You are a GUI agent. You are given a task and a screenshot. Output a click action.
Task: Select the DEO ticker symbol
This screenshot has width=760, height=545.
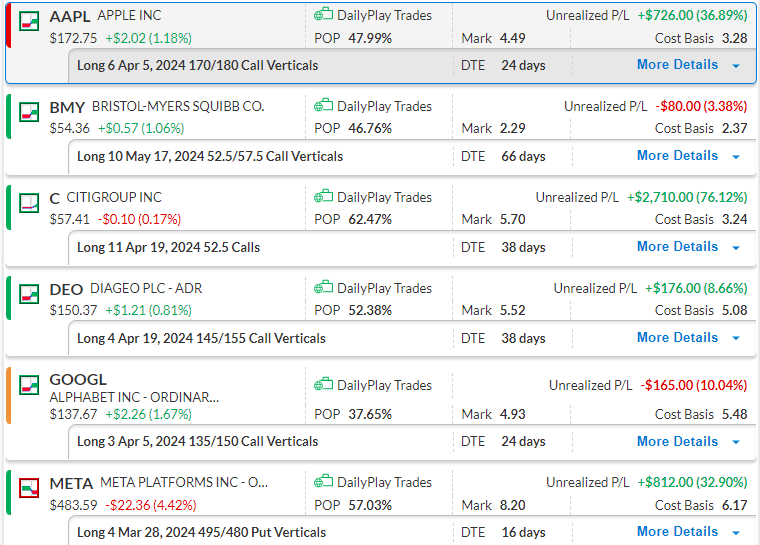point(66,289)
